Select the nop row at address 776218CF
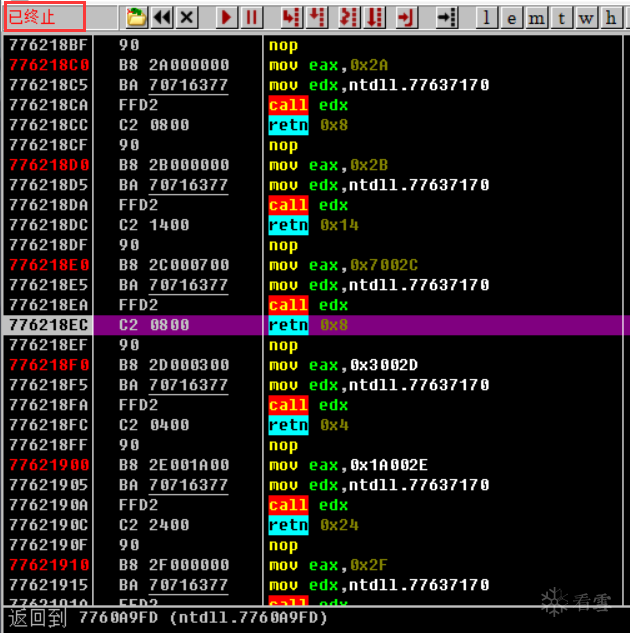 click(315, 145)
